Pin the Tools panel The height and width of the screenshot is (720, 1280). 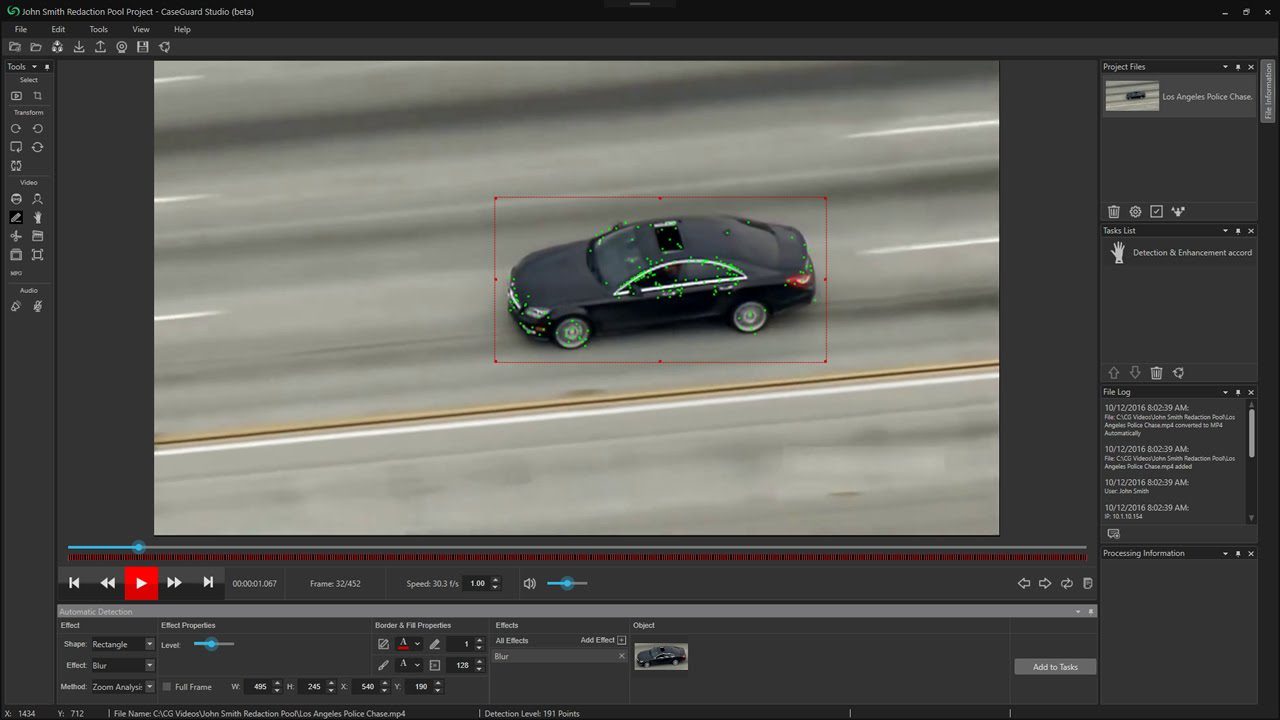[46, 66]
